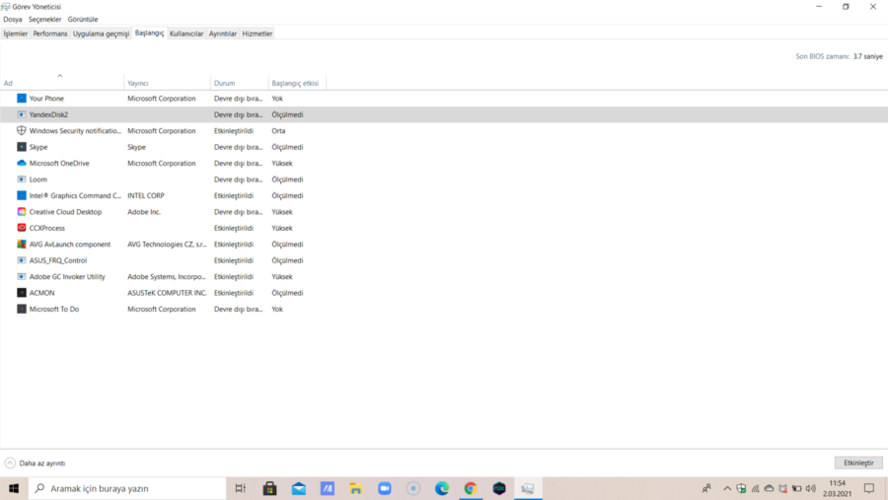Click the Windows Security shield icon
888x500 pixels.
22,130
